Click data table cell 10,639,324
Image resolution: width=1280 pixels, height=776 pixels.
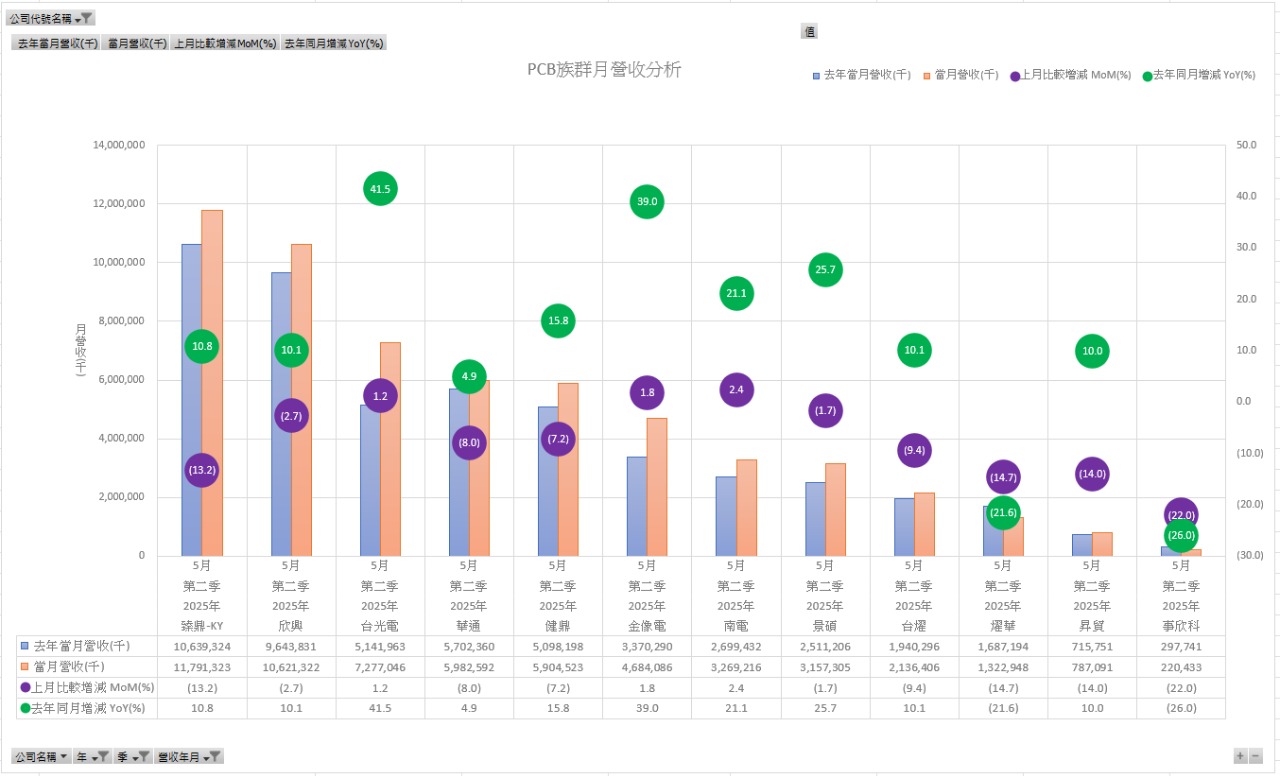click(x=202, y=646)
